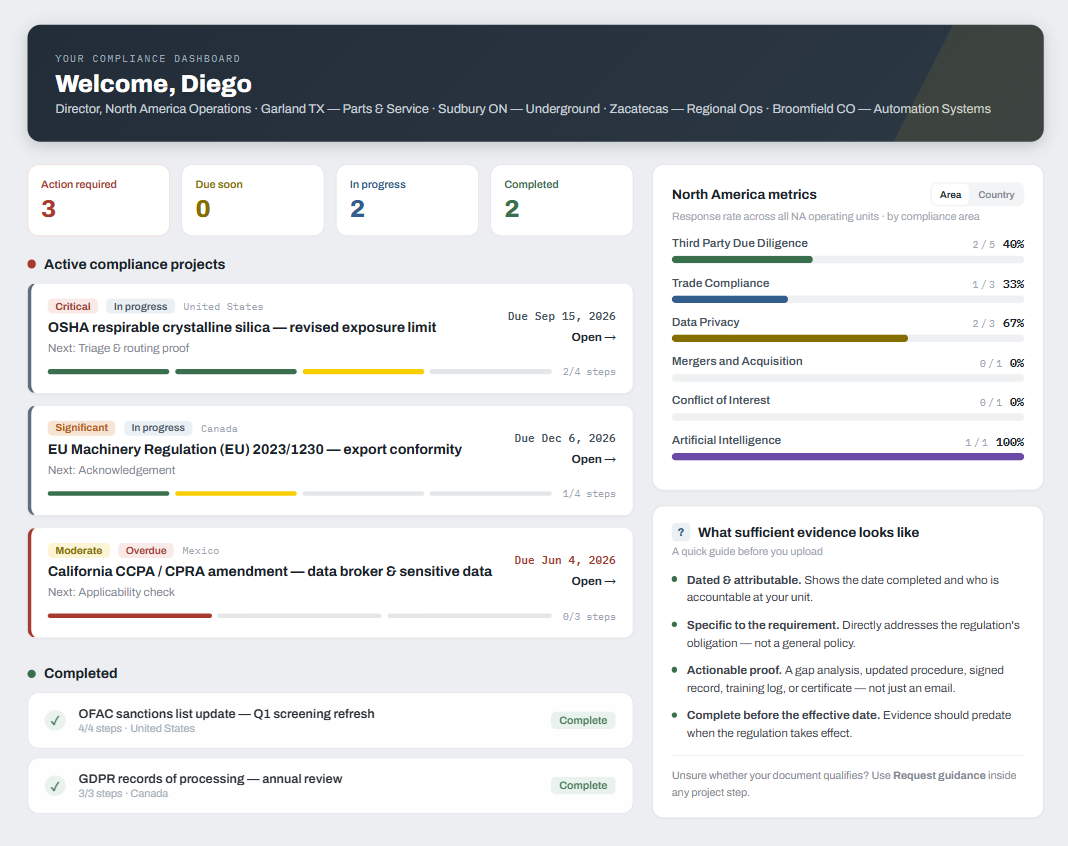Click Next: Applicability check text

[x=111, y=592]
